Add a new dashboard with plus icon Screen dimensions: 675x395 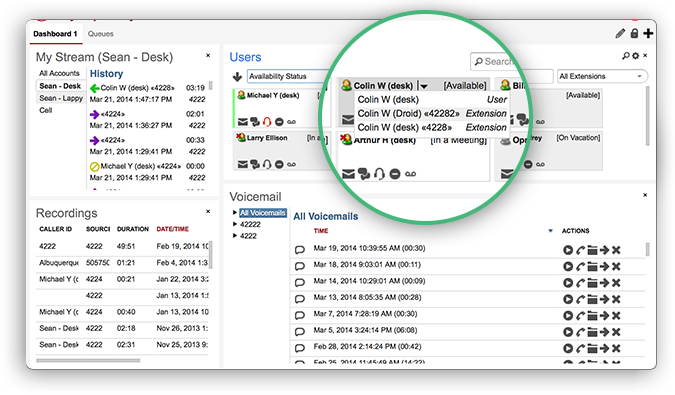point(648,34)
